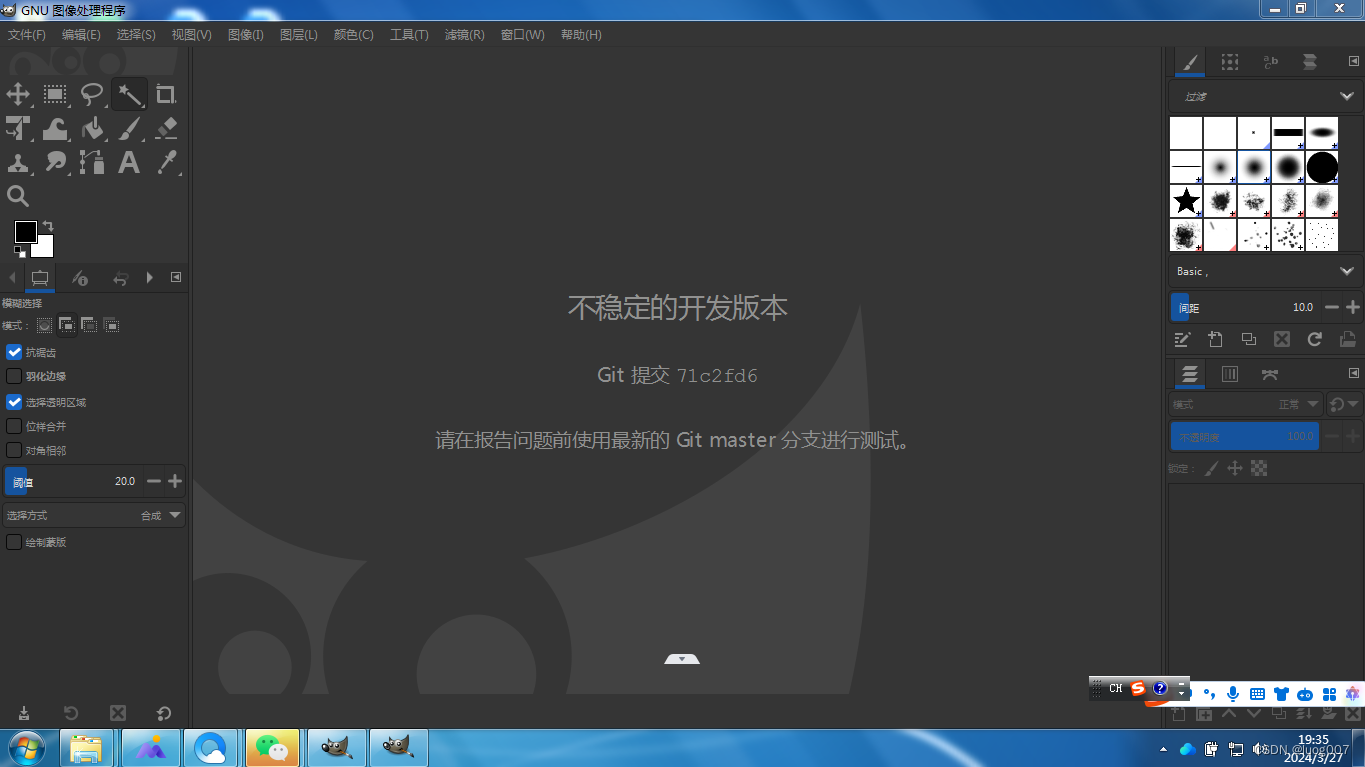The image size is (1365, 767).
Task: Duplicate the selected brush
Action: click(x=1249, y=339)
